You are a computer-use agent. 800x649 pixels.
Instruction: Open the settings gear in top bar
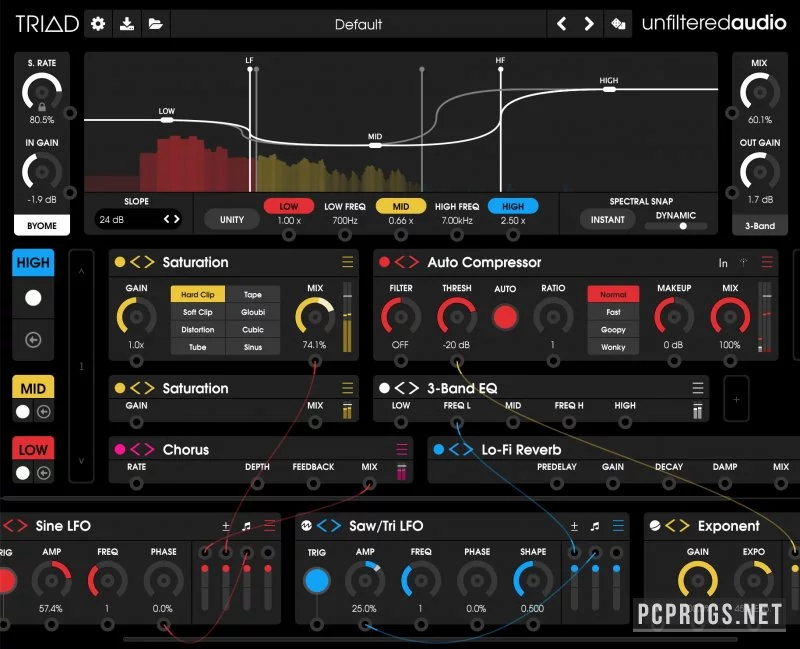[98, 23]
